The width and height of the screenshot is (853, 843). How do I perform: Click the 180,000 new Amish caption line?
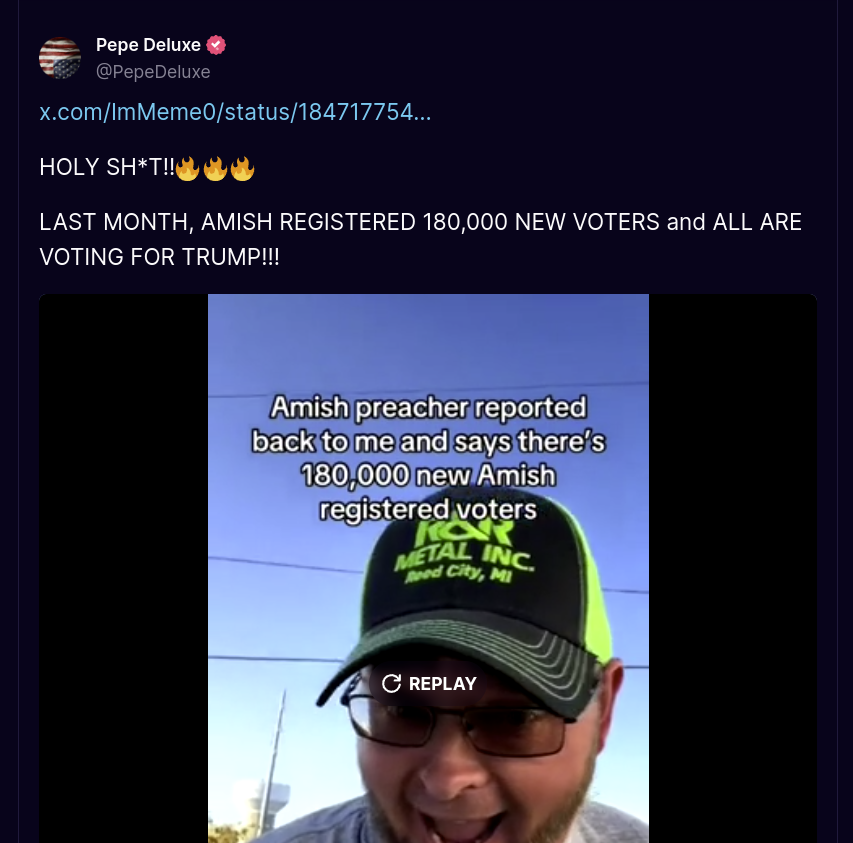click(x=429, y=475)
